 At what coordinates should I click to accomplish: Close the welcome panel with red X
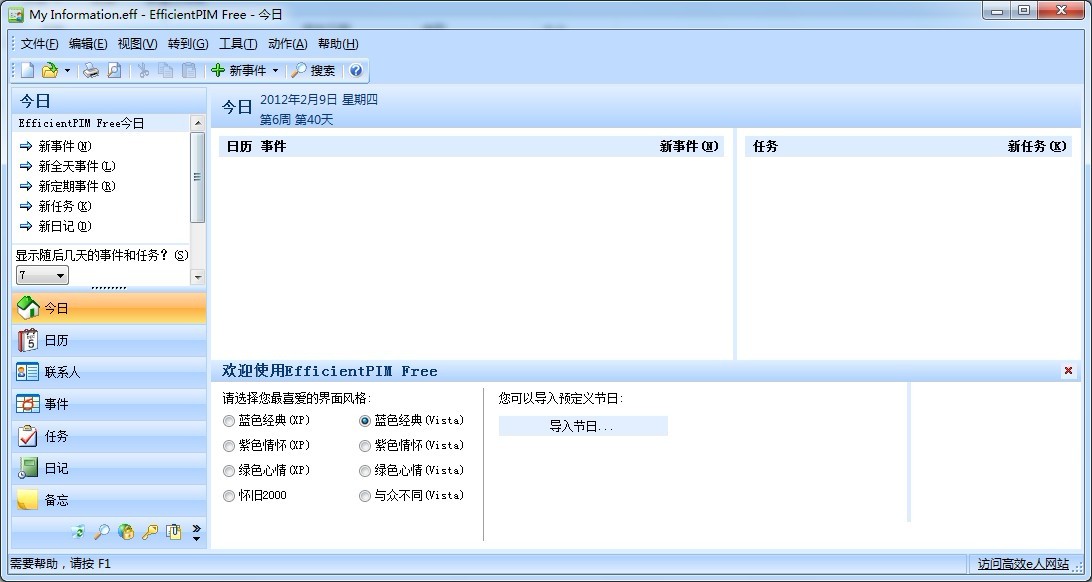pos(1068,371)
